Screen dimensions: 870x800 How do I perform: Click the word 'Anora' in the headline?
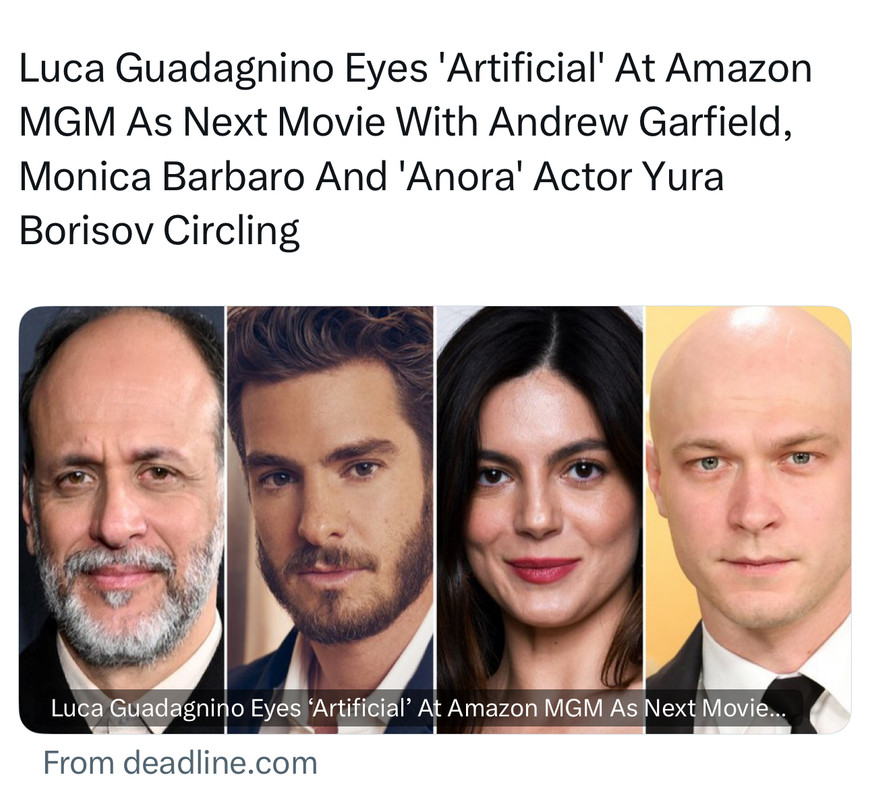point(461,176)
